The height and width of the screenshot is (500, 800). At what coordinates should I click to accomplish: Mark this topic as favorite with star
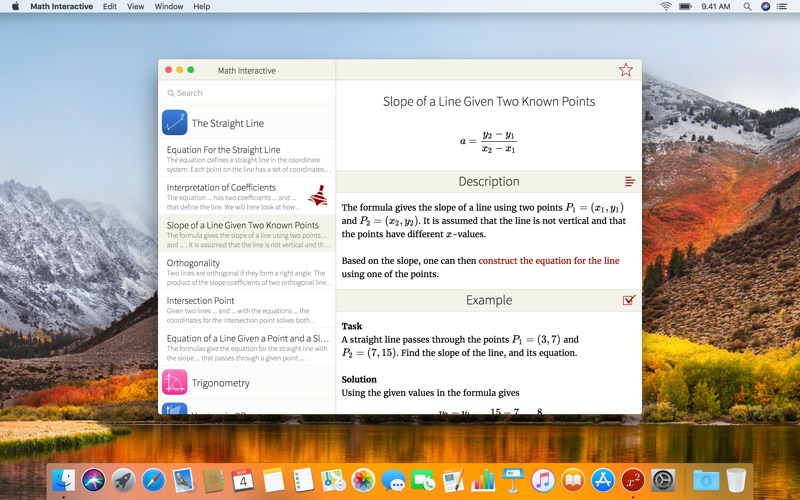626,70
